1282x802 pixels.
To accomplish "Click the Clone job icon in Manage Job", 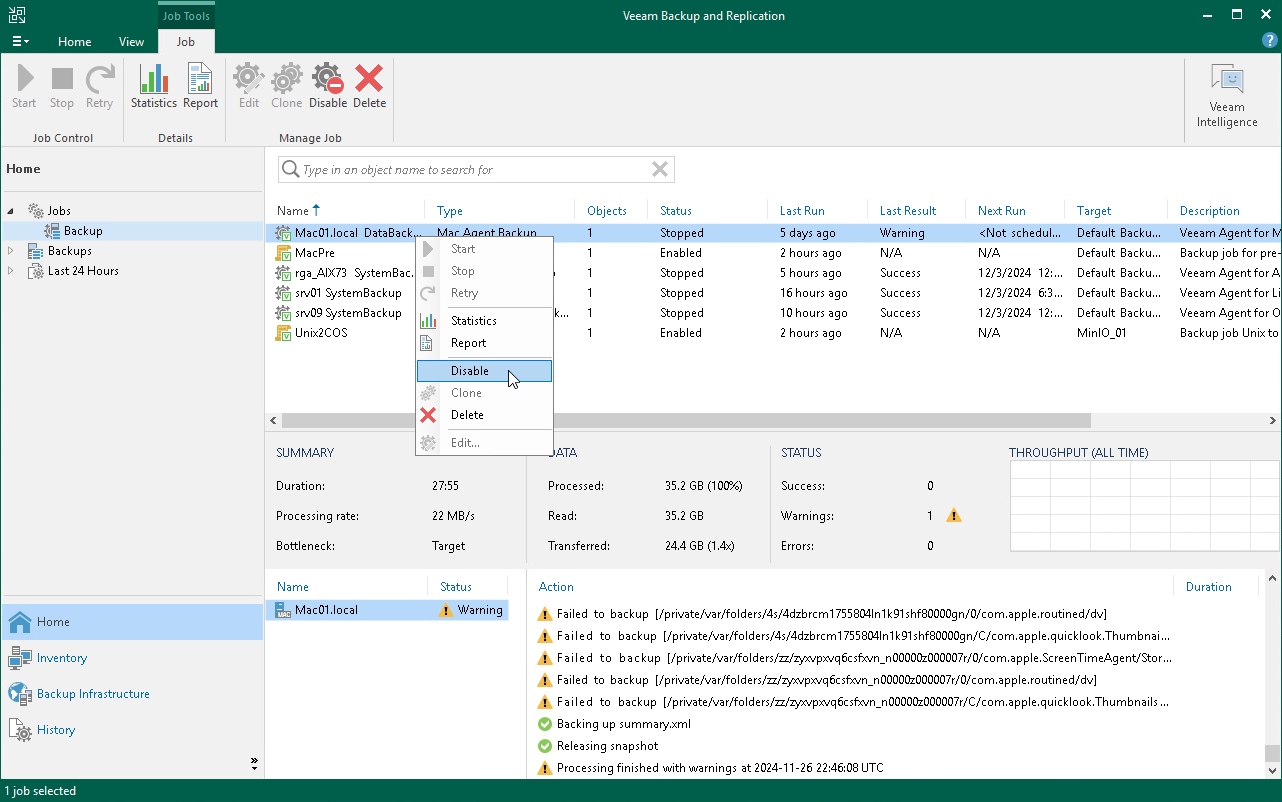I will tap(286, 85).
